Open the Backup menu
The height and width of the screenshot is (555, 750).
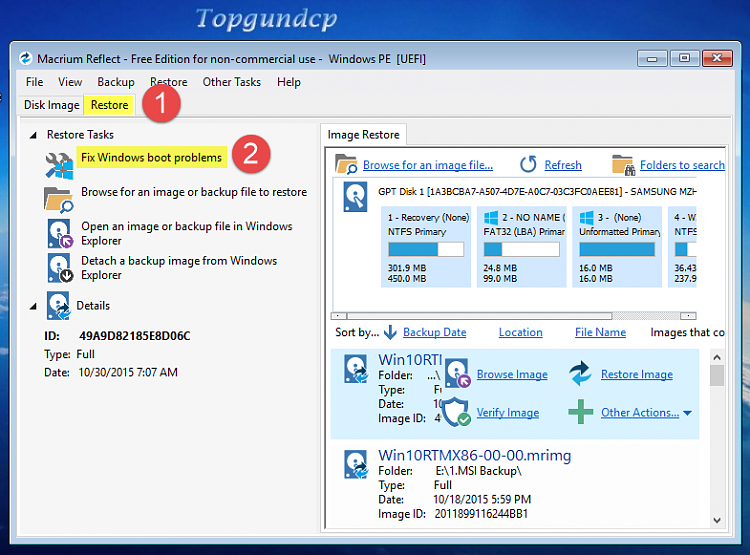tap(116, 82)
